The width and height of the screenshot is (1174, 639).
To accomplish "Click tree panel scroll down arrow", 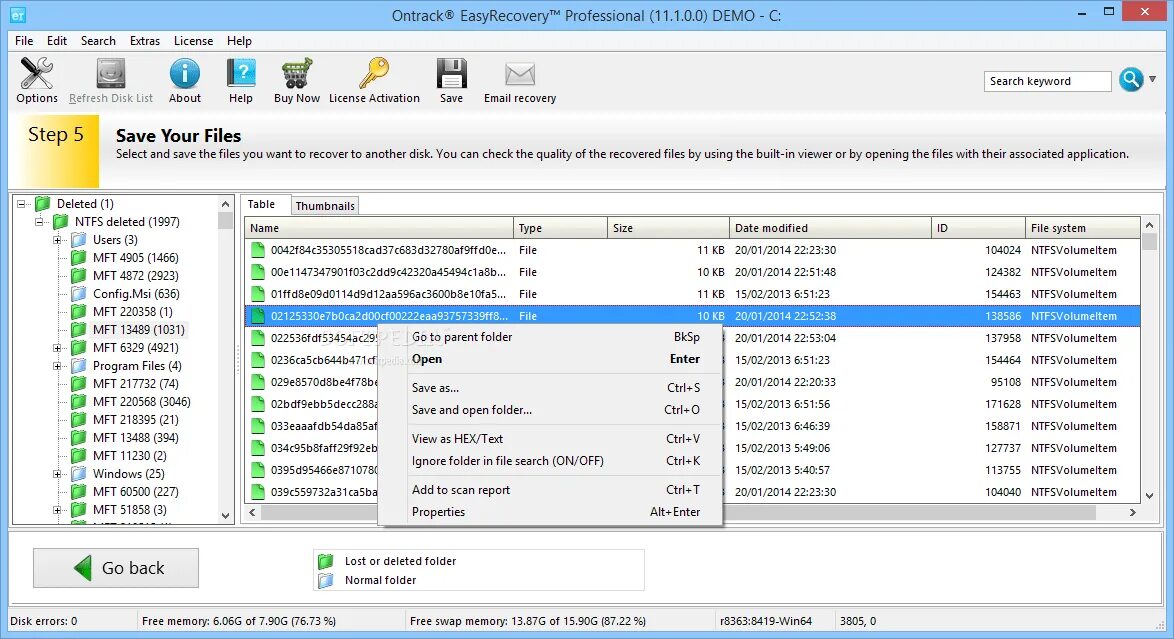I will 225,515.
